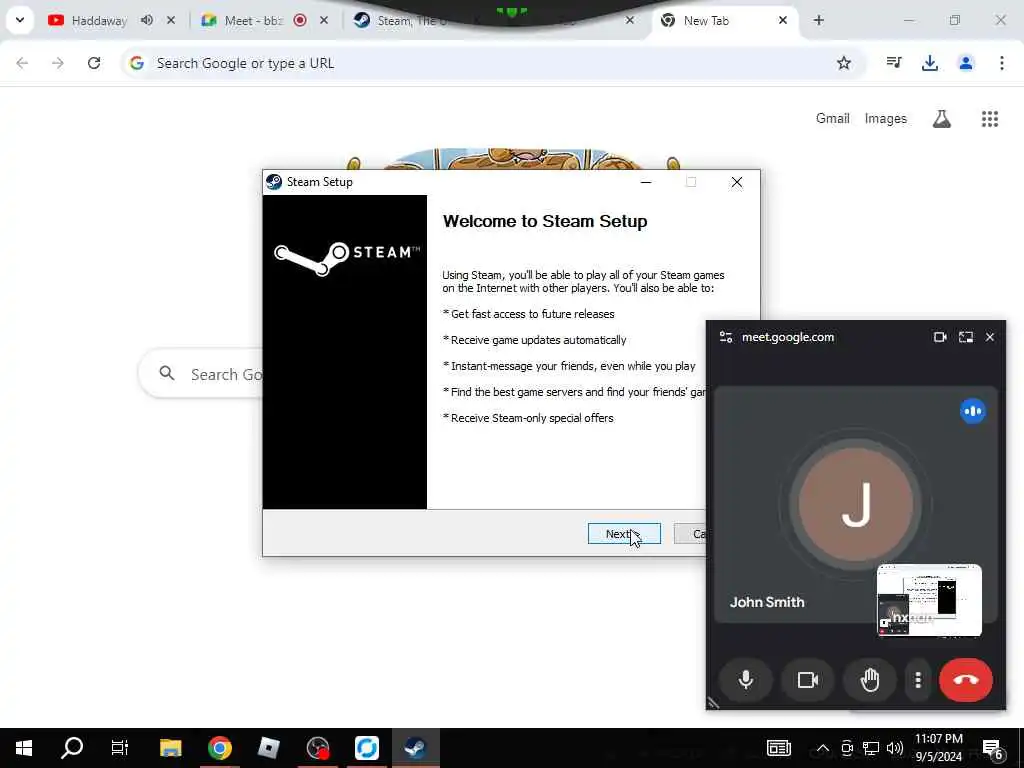The height and width of the screenshot is (768, 1024).
Task: Open the news widget icon in taskbar
Action: (778, 748)
